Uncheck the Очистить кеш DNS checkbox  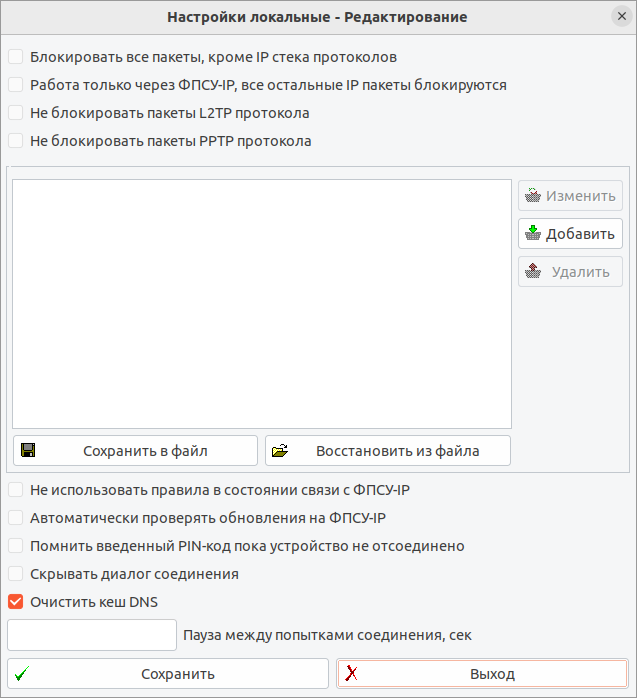15,602
